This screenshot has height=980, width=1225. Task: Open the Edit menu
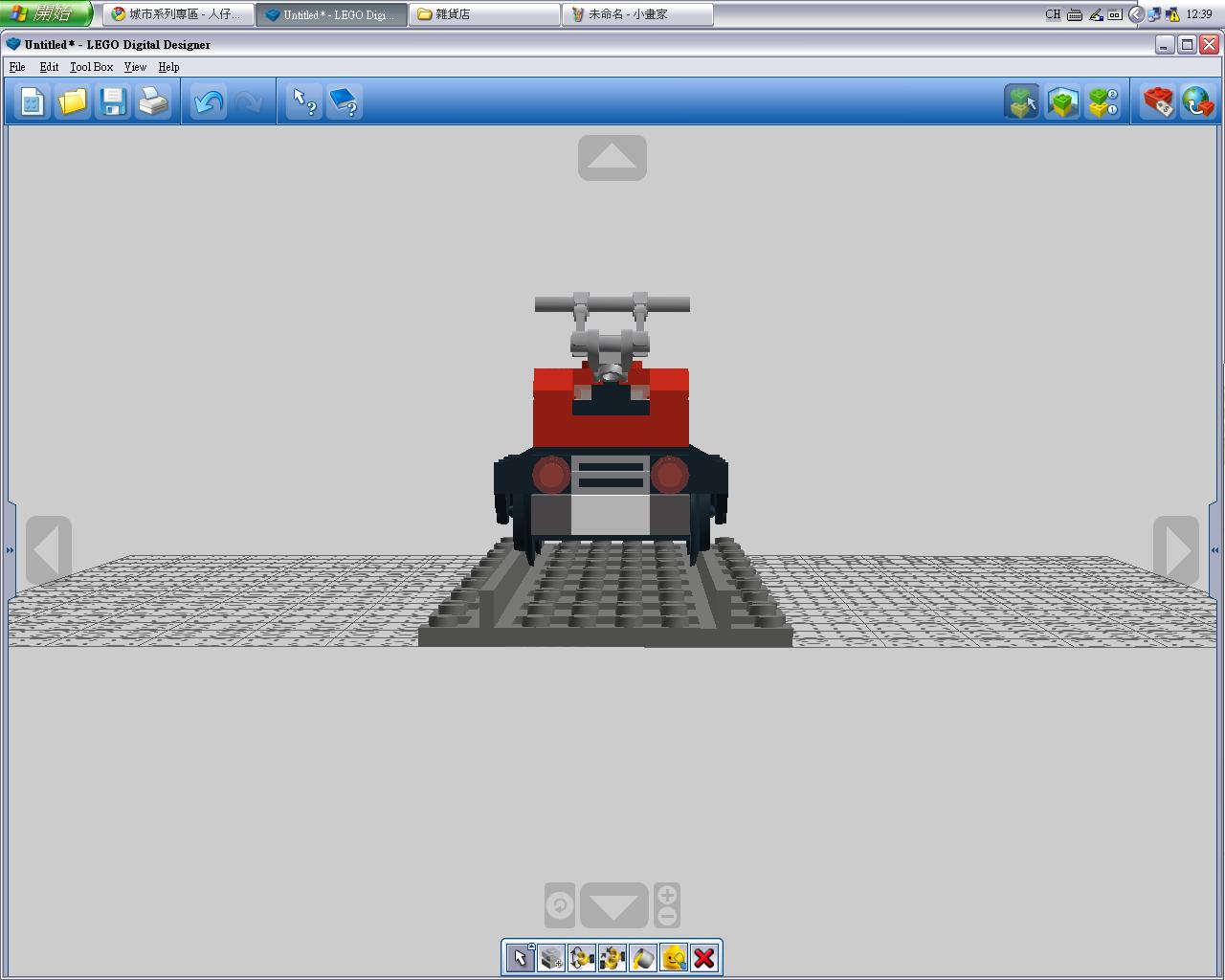coord(49,67)
